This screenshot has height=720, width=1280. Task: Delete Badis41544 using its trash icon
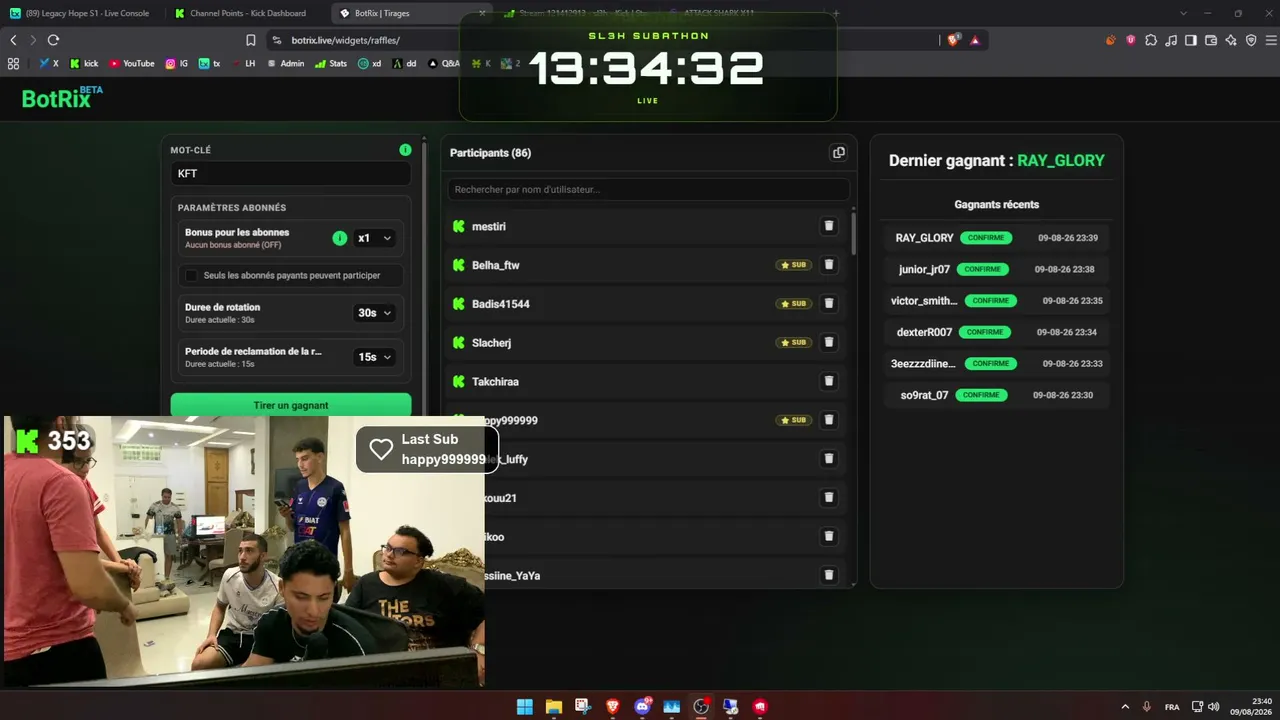click(828, 304)
